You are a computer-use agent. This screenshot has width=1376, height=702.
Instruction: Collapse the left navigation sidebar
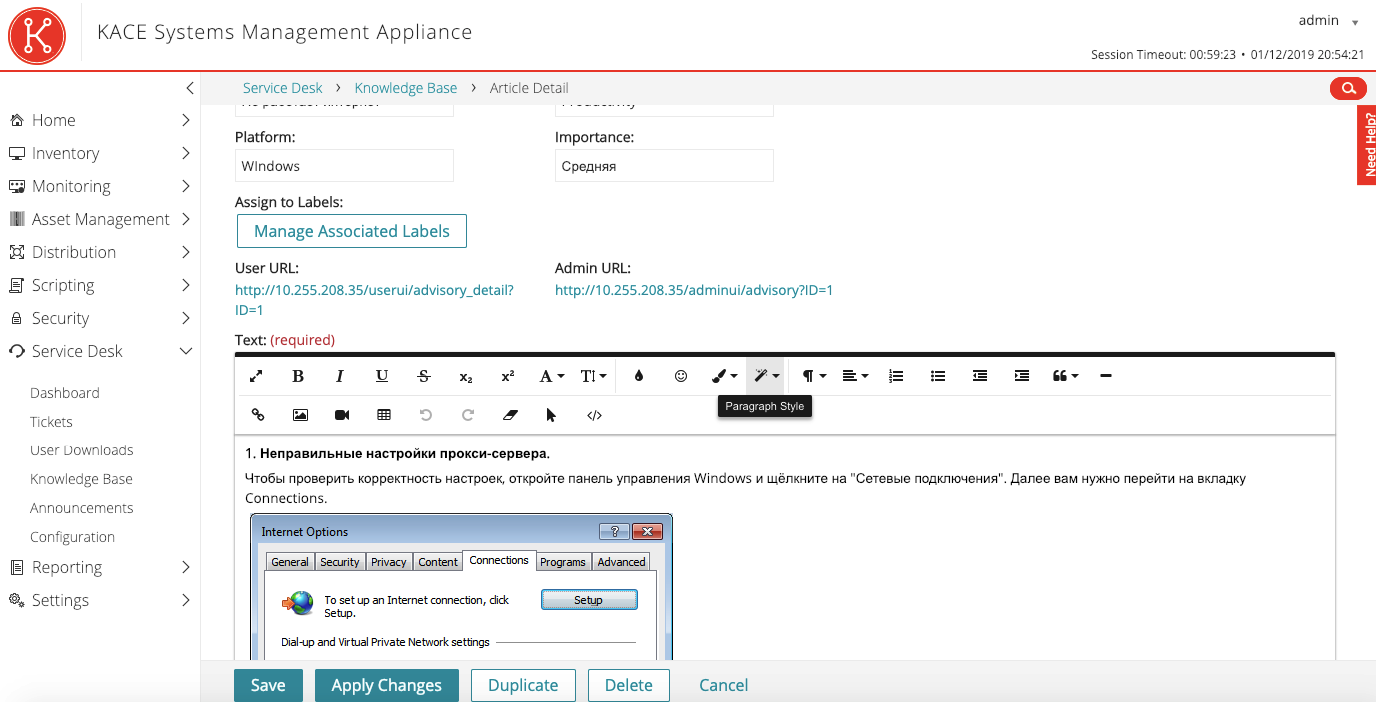[x=190, y=88]
